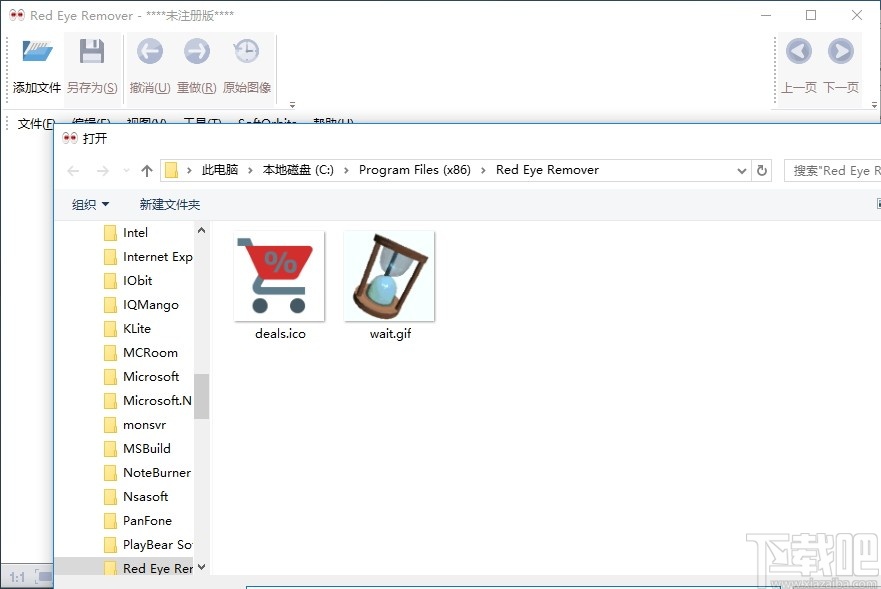Image resolution: width=881 pixels, height=589 pixels.
Task: Open the File (文件) menu
Action: coord(35,124)
